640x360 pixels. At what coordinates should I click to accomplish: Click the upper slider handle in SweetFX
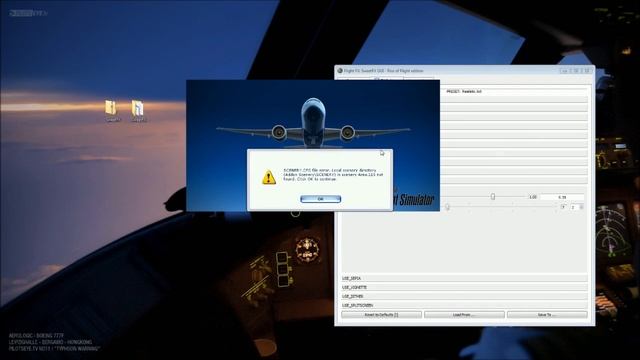(493, 197)
